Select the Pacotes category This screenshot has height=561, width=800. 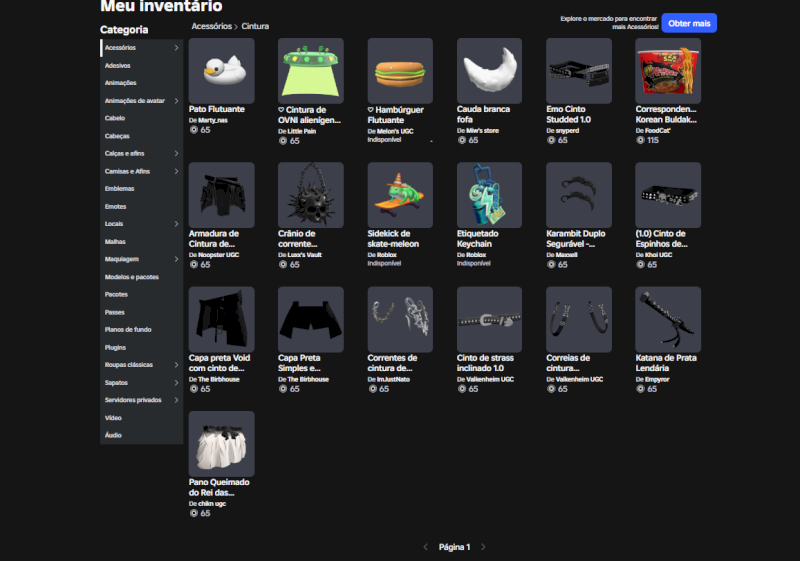click(141, 294)
